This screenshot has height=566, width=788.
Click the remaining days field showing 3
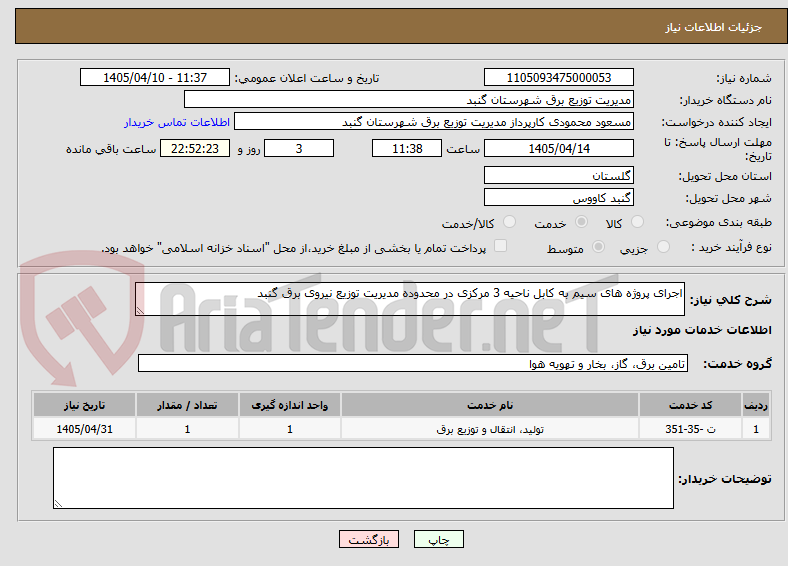(299, 148)
